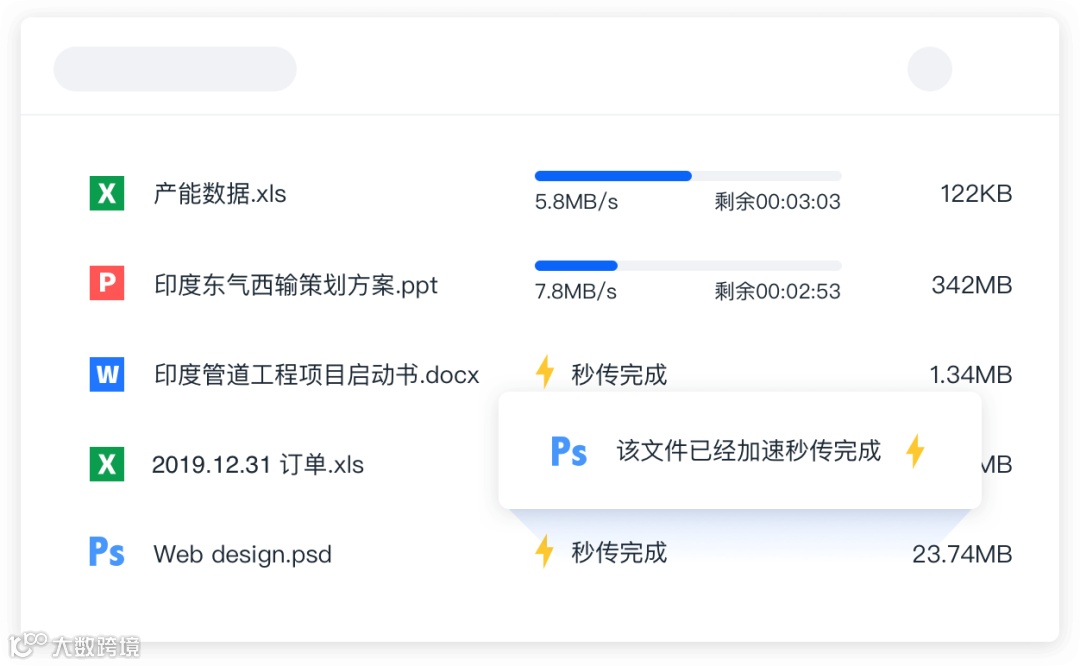Click the lightning bolt in the tooltip popup
The image size is (1080, 666).
pos(915,451)
